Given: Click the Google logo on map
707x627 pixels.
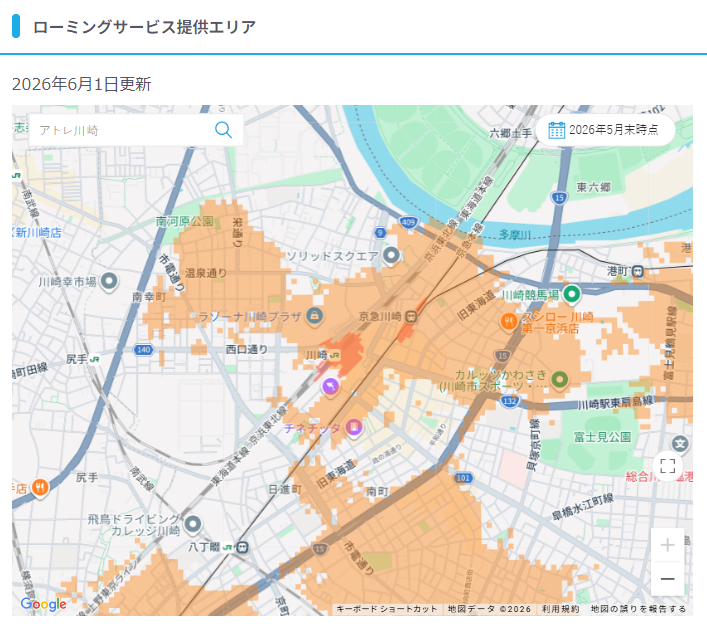Looking at the screenshot, I should pos(44,604).
